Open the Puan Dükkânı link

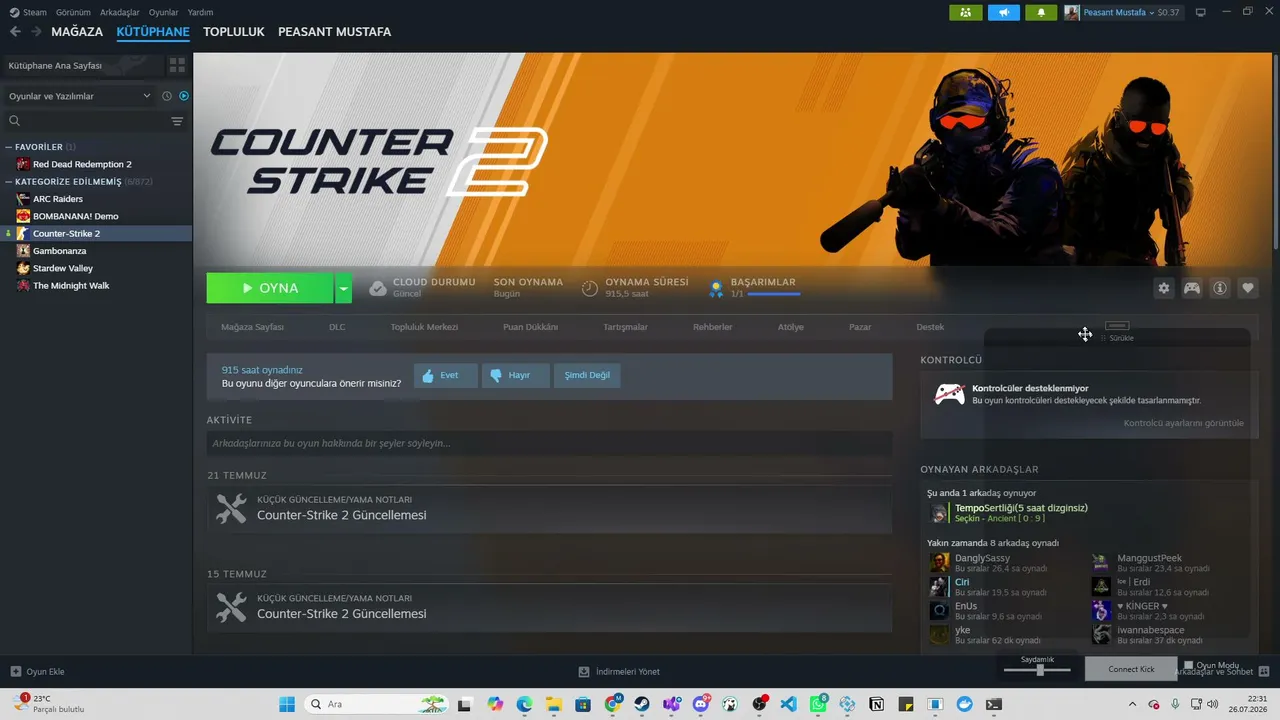530,327
